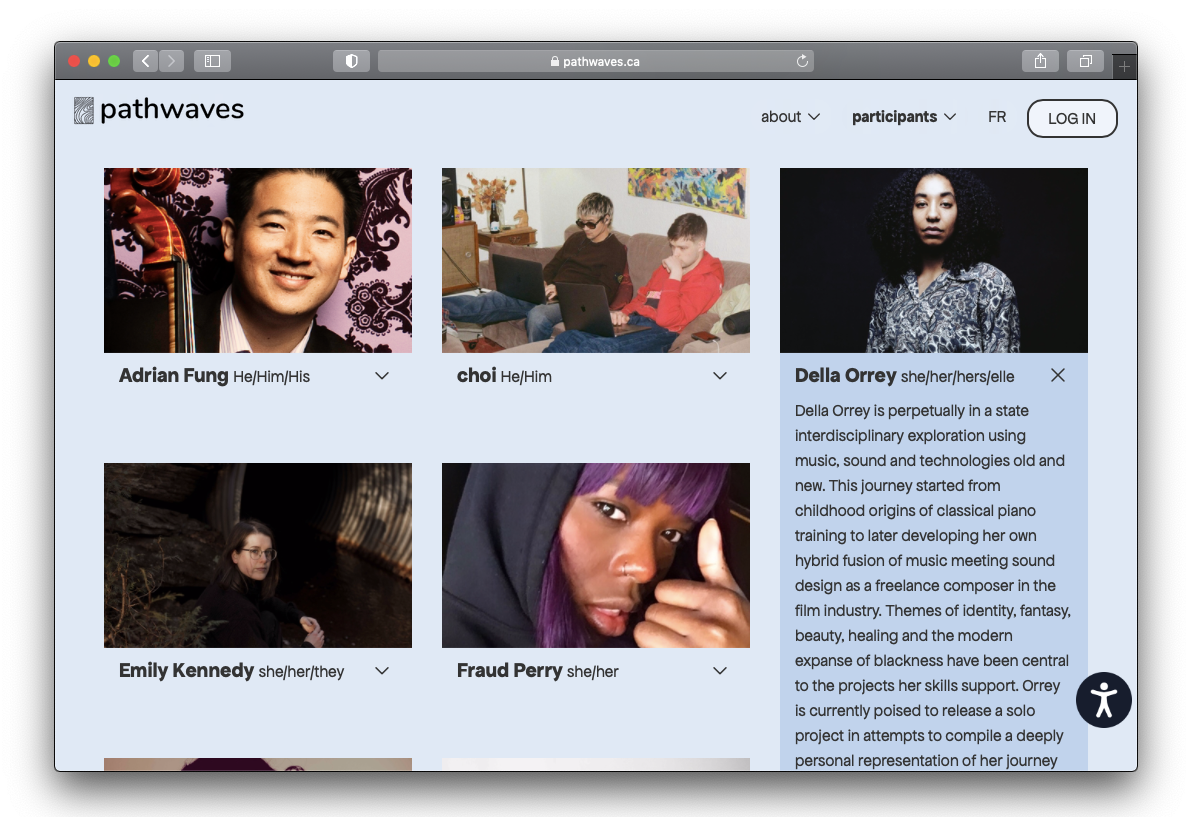
Task: Open the accessibility widget icon
Action: point(1104,700)
